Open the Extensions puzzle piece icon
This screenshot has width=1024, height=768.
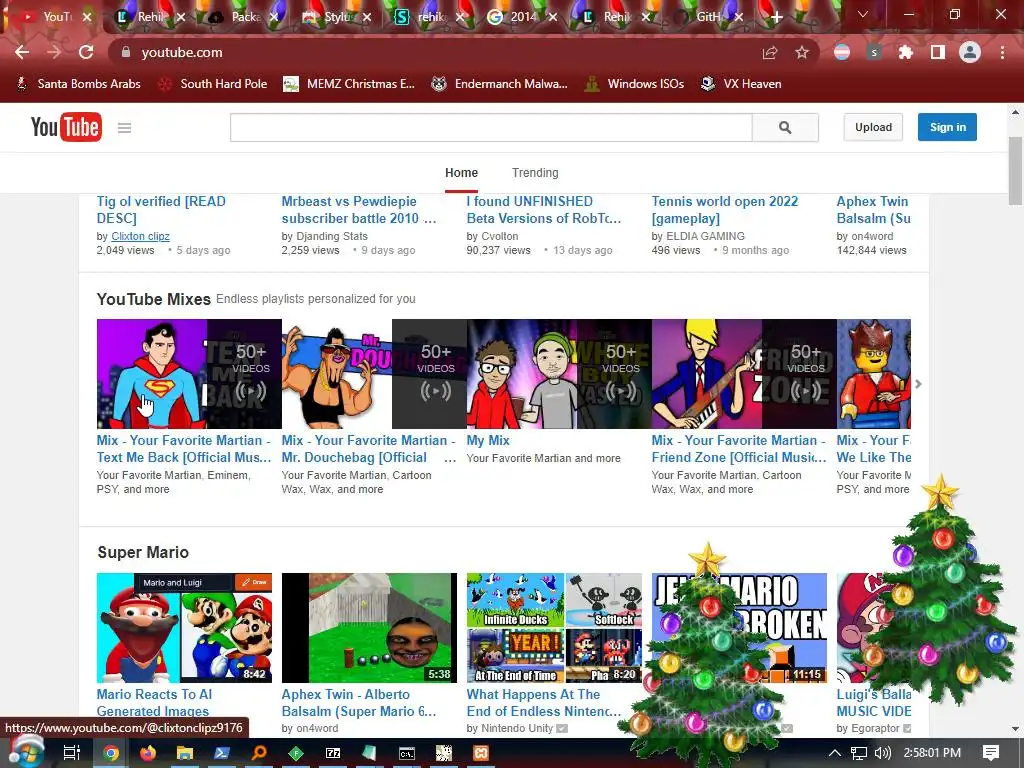(906, 52)
